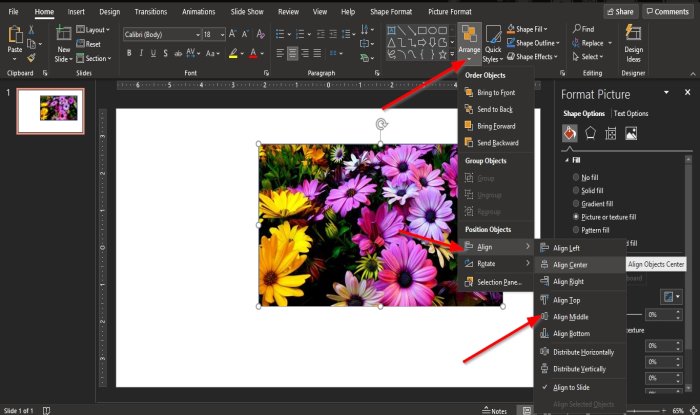Click the Comments button
The height and width of the screenshot is (415, 700).
(667, 11)
